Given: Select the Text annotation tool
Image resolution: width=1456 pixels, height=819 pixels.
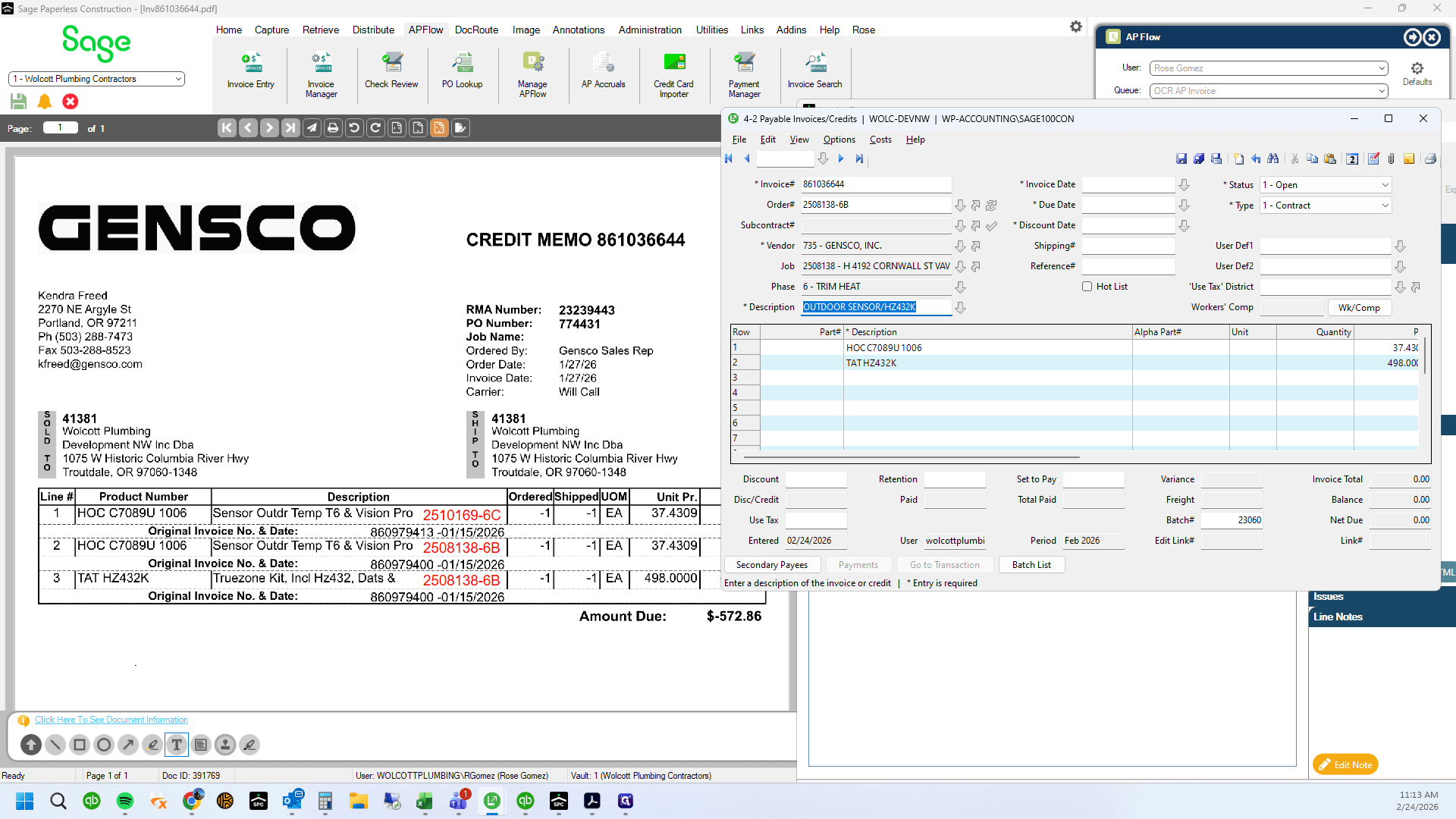Looking at the screenshot, I should pos(177,745).
